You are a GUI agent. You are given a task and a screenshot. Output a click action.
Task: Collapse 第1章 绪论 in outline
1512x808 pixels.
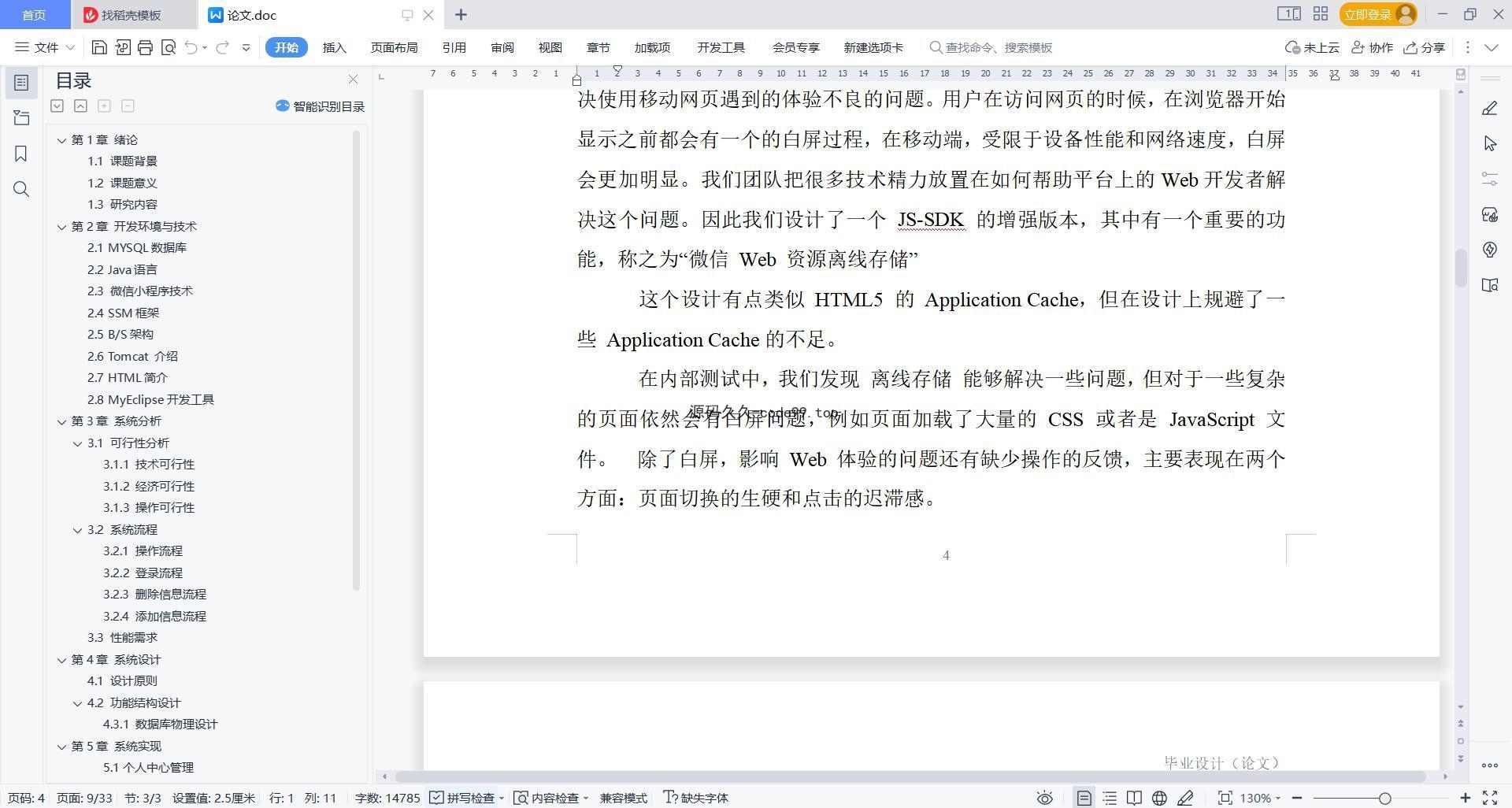coord(61,140)
